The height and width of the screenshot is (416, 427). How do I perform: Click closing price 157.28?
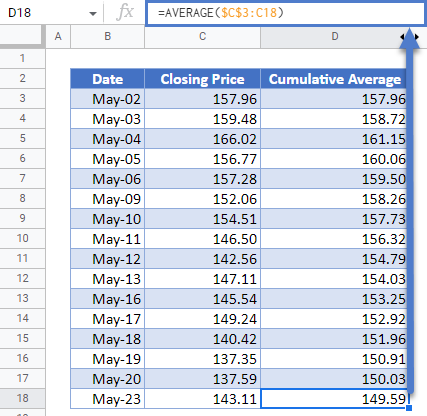pos(202,179)
